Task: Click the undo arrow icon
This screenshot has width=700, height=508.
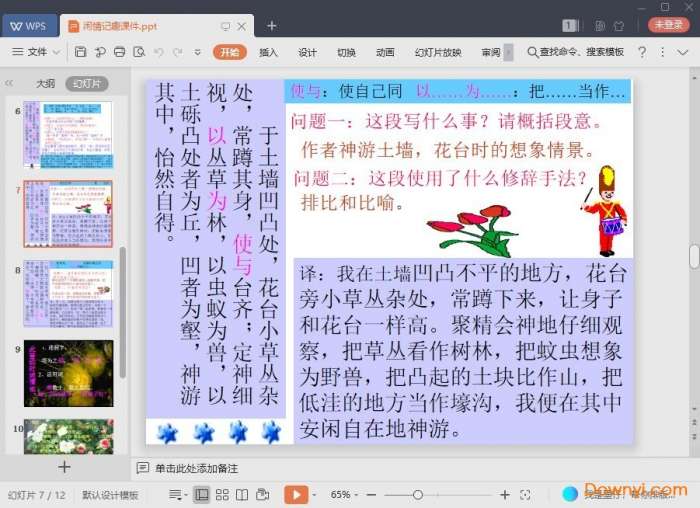Action: [x=159, y=52]
